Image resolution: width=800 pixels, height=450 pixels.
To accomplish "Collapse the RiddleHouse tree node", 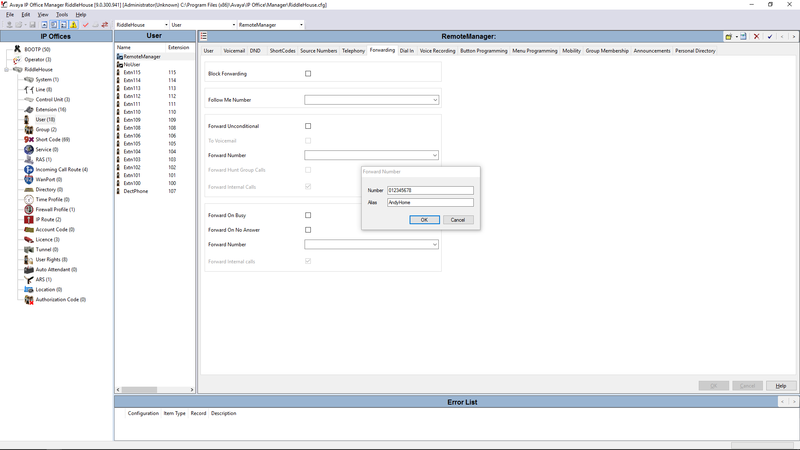I will pyautogui.click(x=6, y=69).
